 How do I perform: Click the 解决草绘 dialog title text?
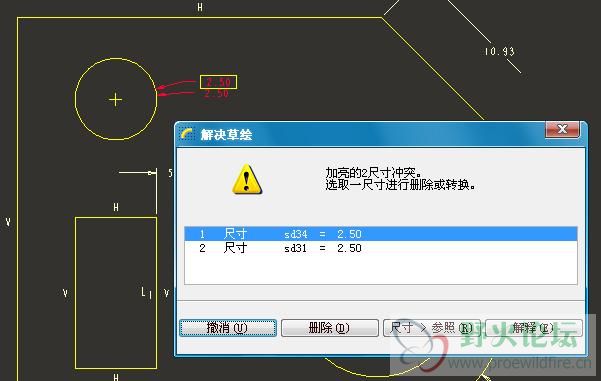[x=226, y=135]
